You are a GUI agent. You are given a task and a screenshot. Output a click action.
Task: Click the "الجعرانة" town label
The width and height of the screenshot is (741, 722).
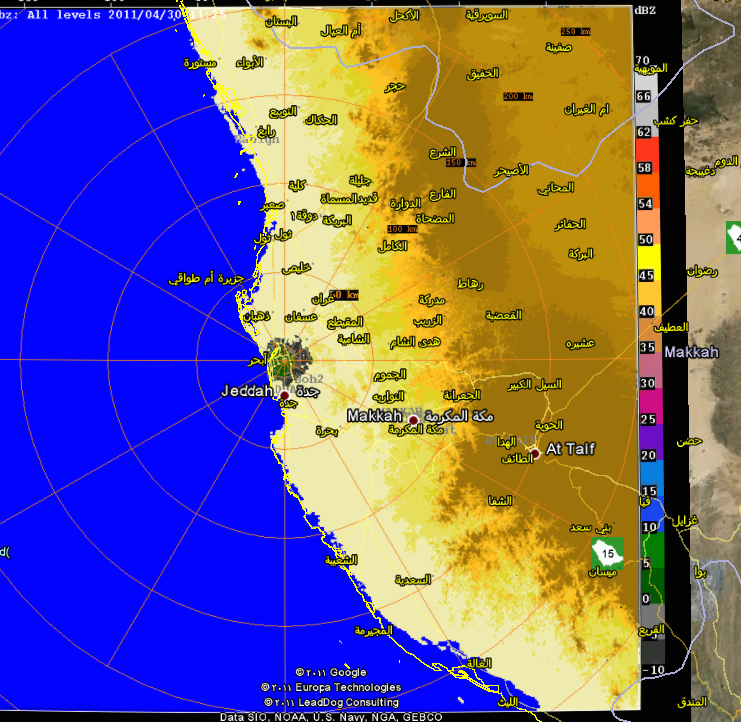pos(462,395)
